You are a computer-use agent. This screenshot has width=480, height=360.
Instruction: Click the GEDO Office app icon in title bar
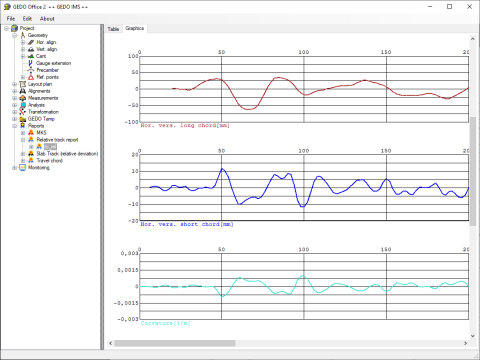(7, 7)
